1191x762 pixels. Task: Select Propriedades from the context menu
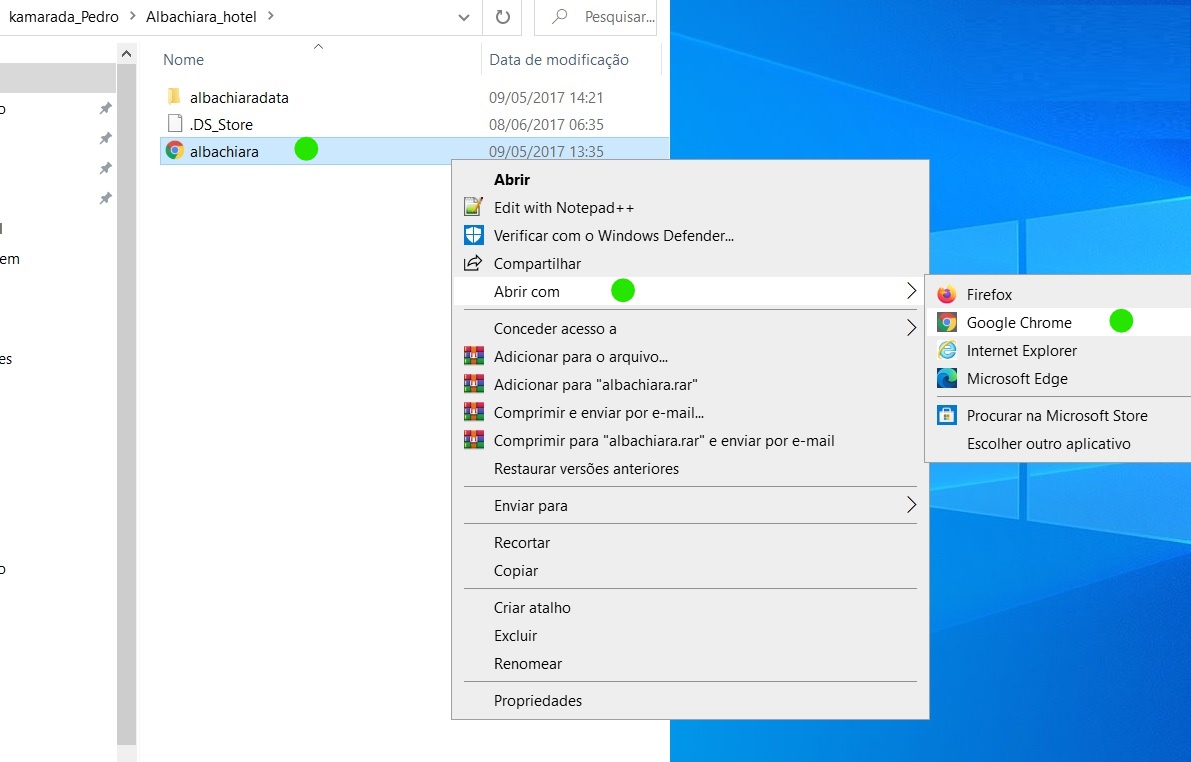pos(538,701)
